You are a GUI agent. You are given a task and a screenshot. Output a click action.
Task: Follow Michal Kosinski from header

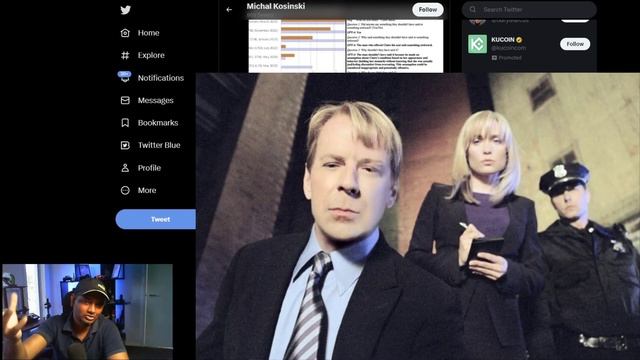point(428,9)
